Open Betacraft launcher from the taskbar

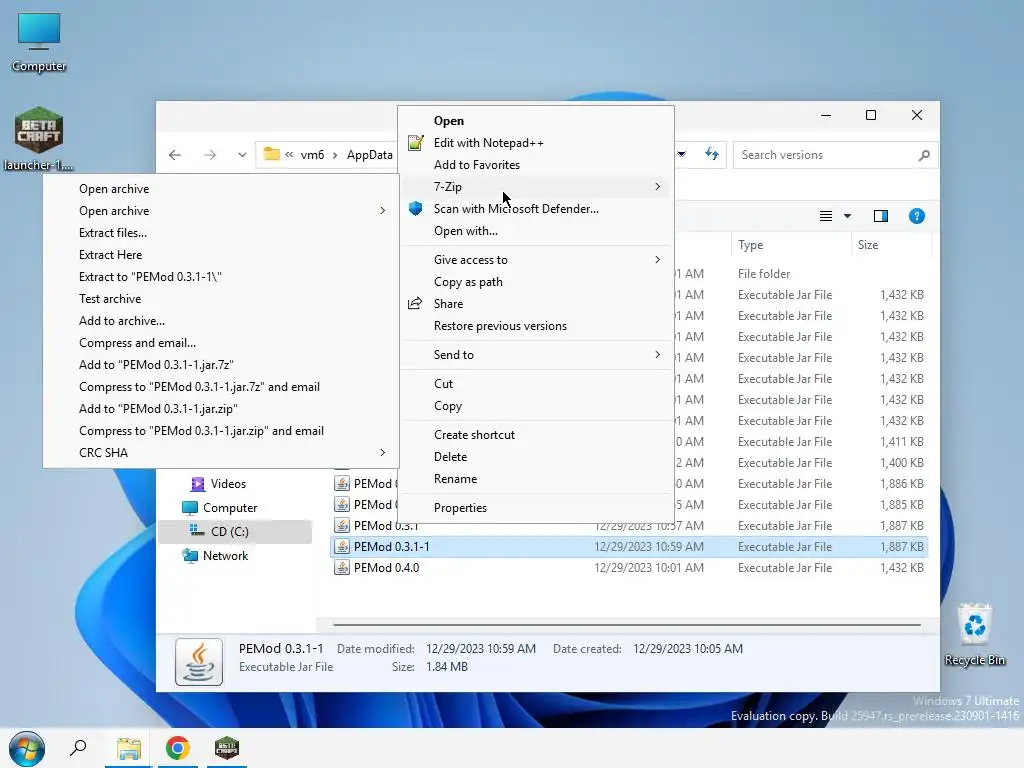click(x=227, y=748)
